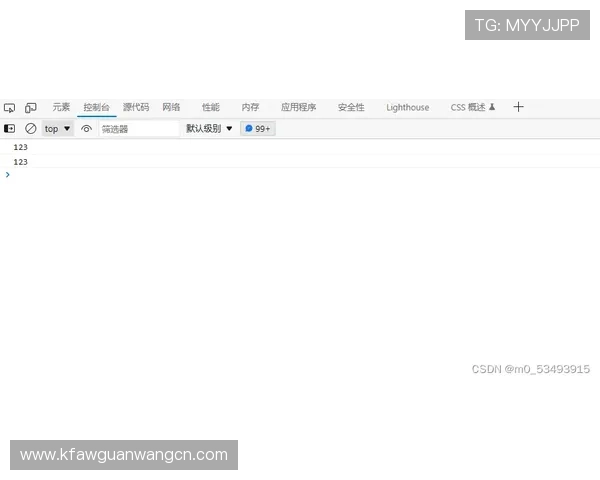Screen dimensions: 600x480
Task: Switch to the 网络 (Network) tab
Action: click(171, 107)
